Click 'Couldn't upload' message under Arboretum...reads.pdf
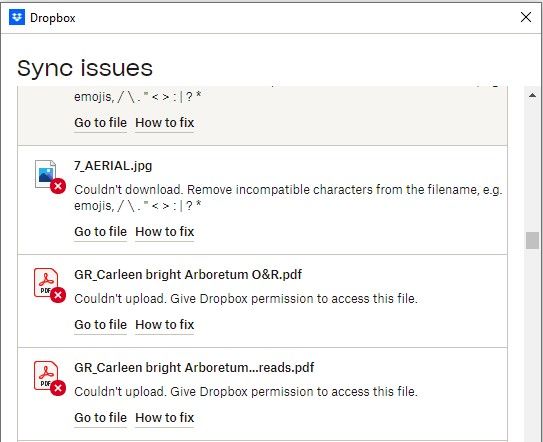Viewport: 543px width, 442px height. 246,391
